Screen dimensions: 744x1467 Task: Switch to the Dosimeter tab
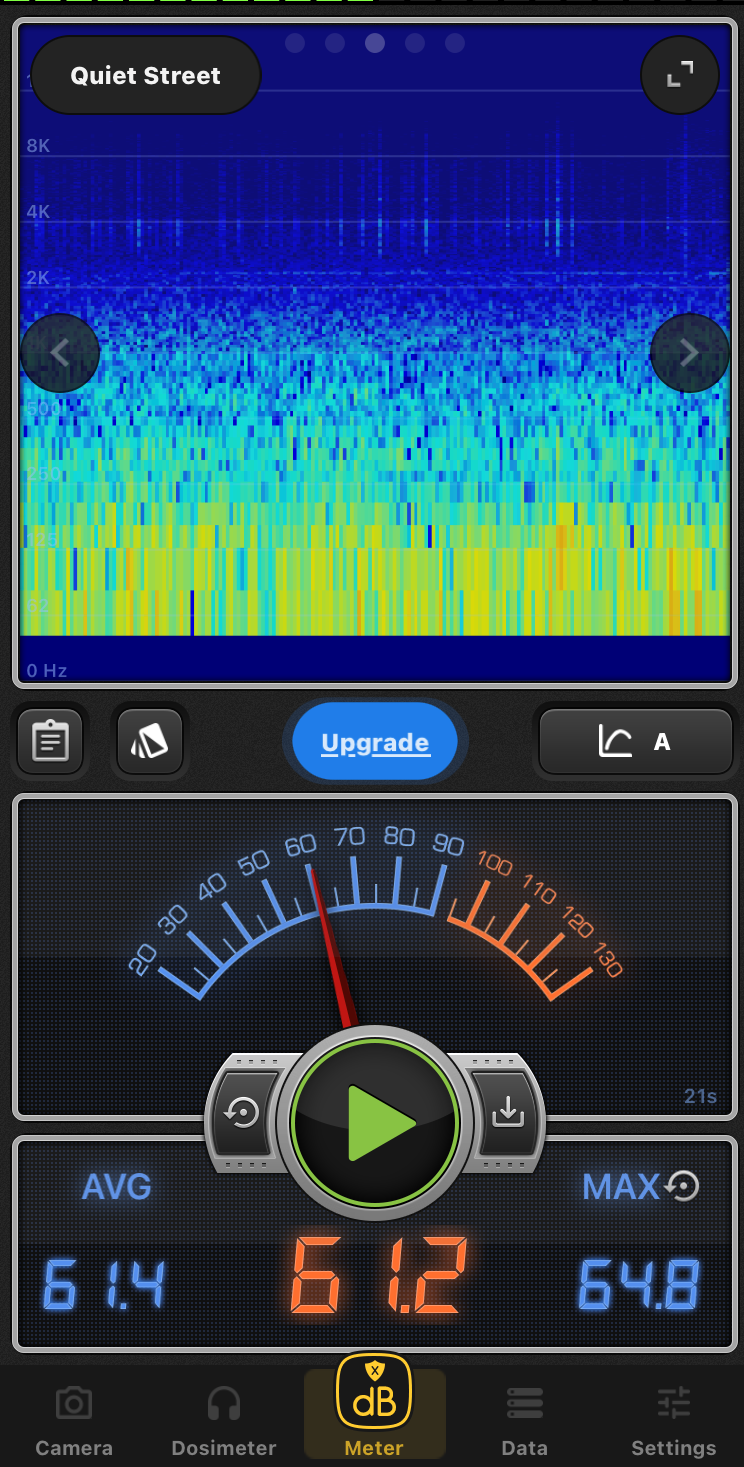pyautogui.click(x=224, y=1421)
